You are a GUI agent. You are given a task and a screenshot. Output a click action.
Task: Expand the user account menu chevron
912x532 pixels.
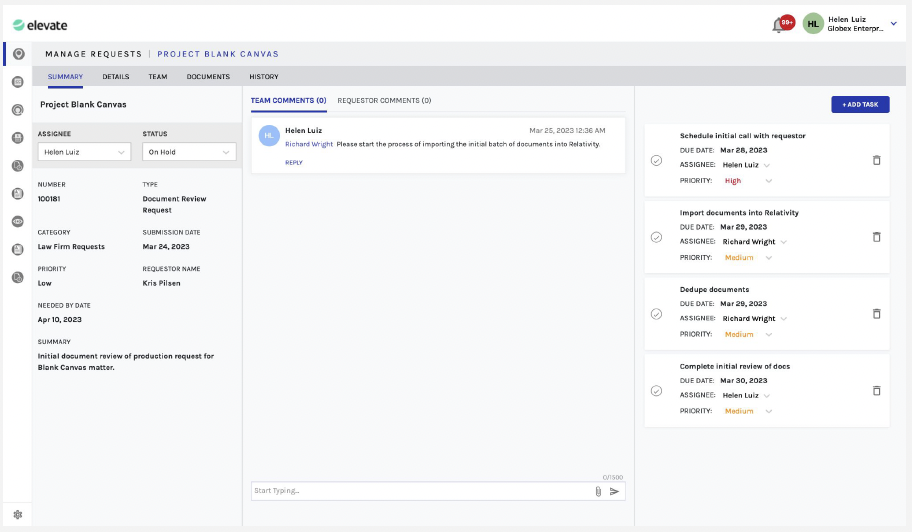893,24
